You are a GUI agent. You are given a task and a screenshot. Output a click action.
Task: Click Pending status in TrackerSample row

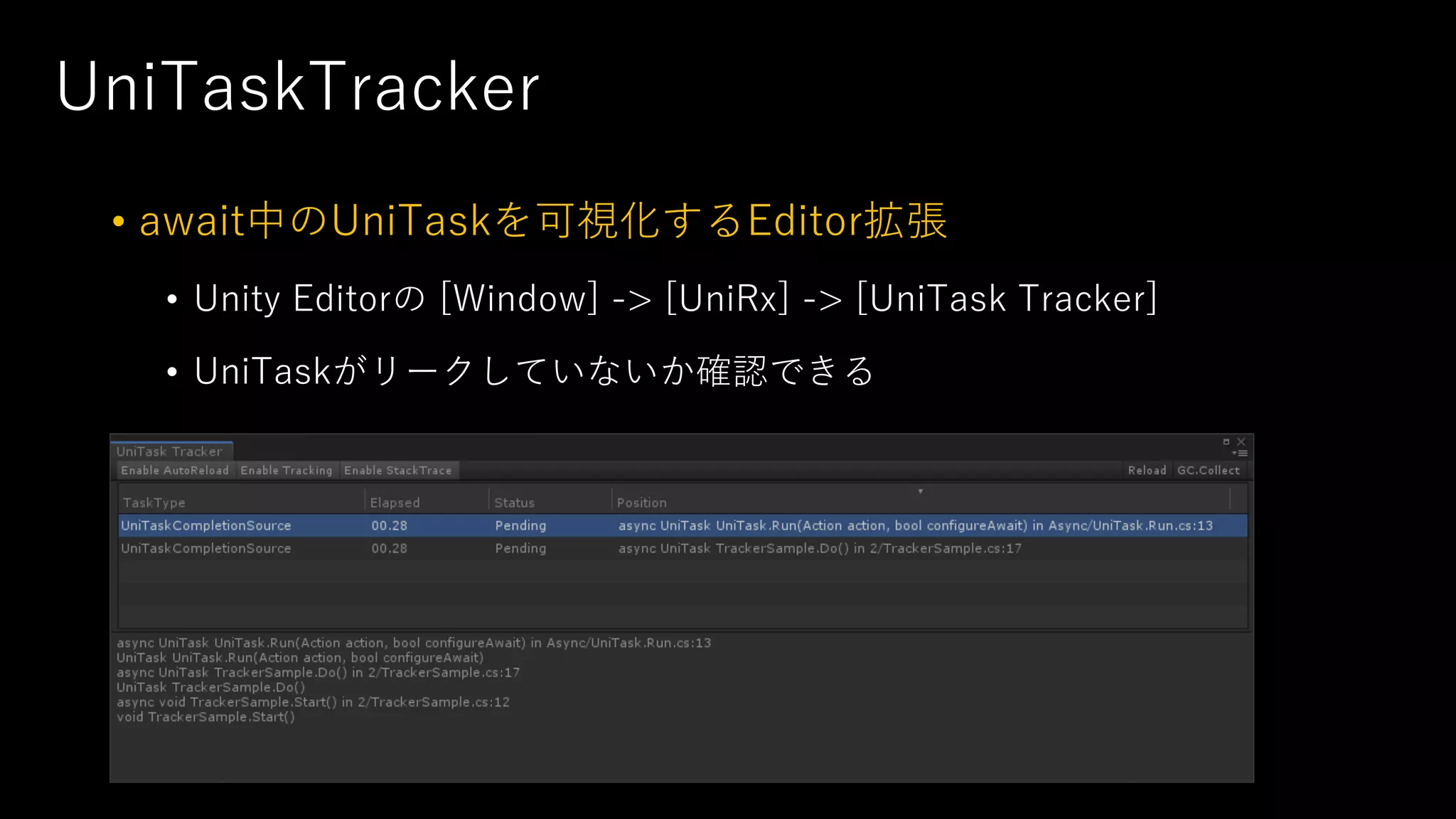click(x=520, y=548)
